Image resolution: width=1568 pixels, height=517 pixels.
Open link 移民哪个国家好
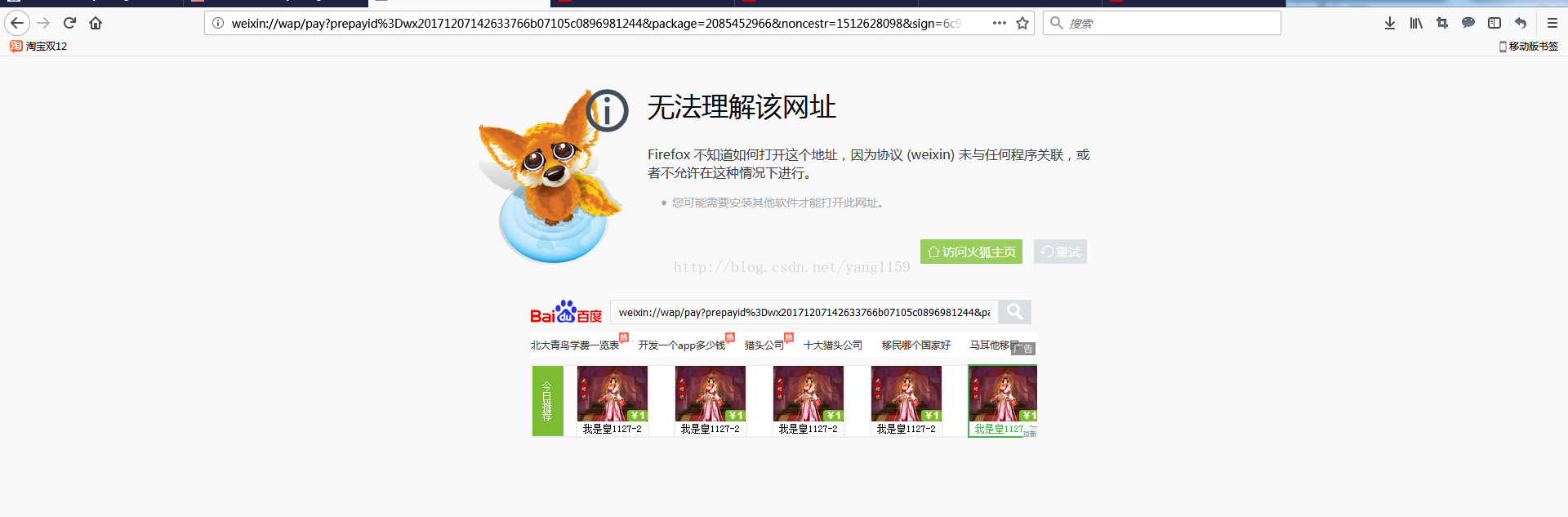coord(916,345)
